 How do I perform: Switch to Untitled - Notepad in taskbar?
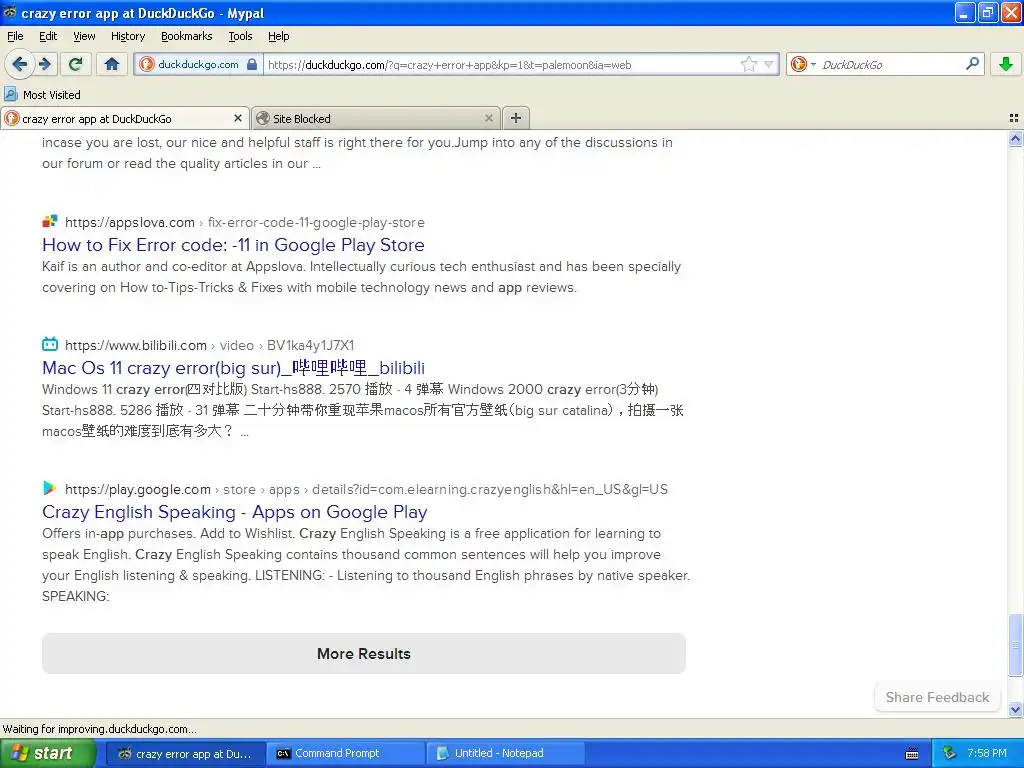pyautogui.click(x=505, y=753)
